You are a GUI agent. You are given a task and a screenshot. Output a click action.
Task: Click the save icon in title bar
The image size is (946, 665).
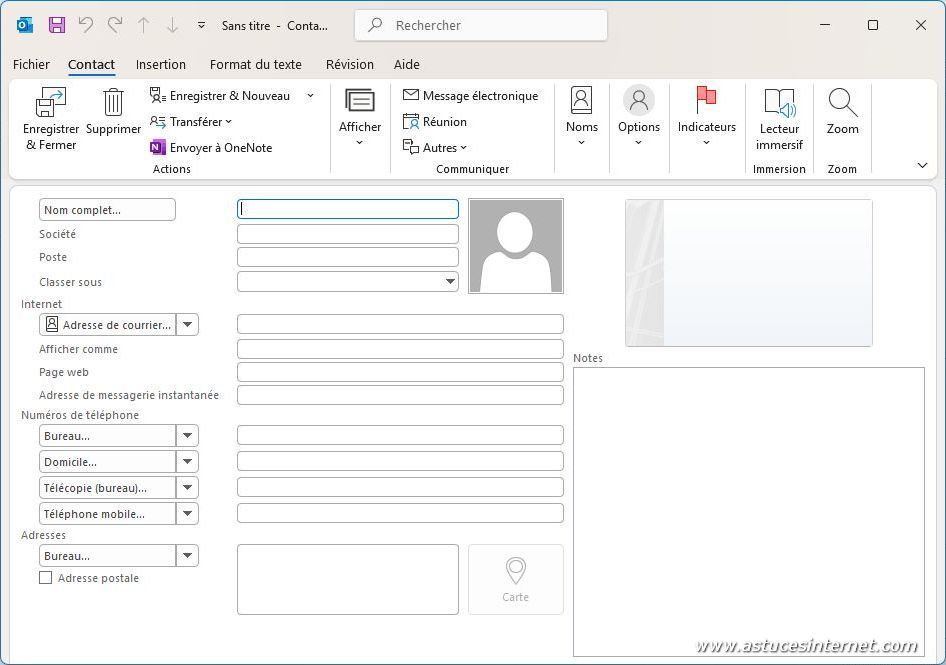click(57, 25)
